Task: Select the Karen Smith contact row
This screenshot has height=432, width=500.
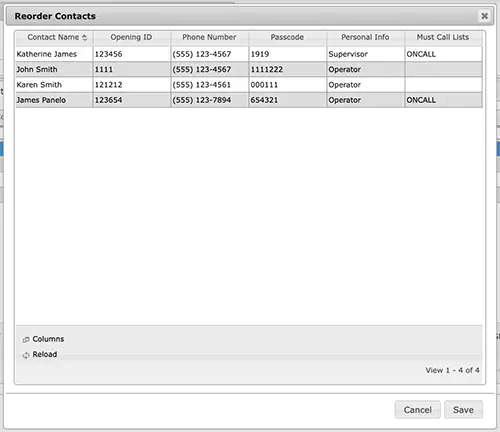Action: [249, 85]
